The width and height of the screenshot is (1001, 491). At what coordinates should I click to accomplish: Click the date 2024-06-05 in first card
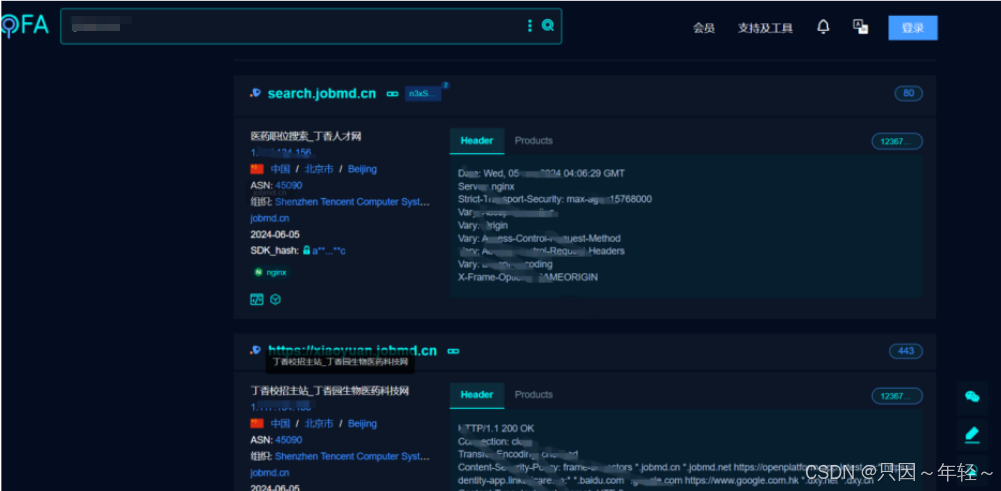[x=275, y=234]
